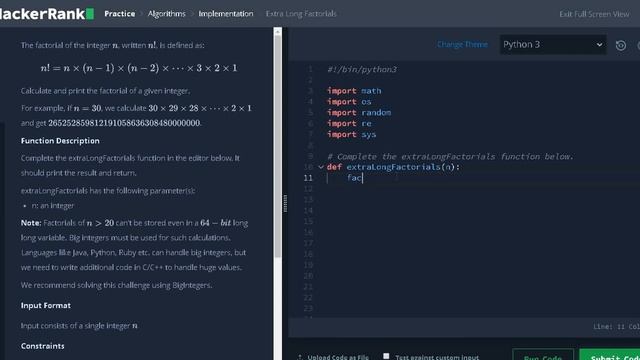Image resolution: width=640 pixels, height=360 pixels.
Task: Click line number 12 in the gutter
Action: coord(308,189)
